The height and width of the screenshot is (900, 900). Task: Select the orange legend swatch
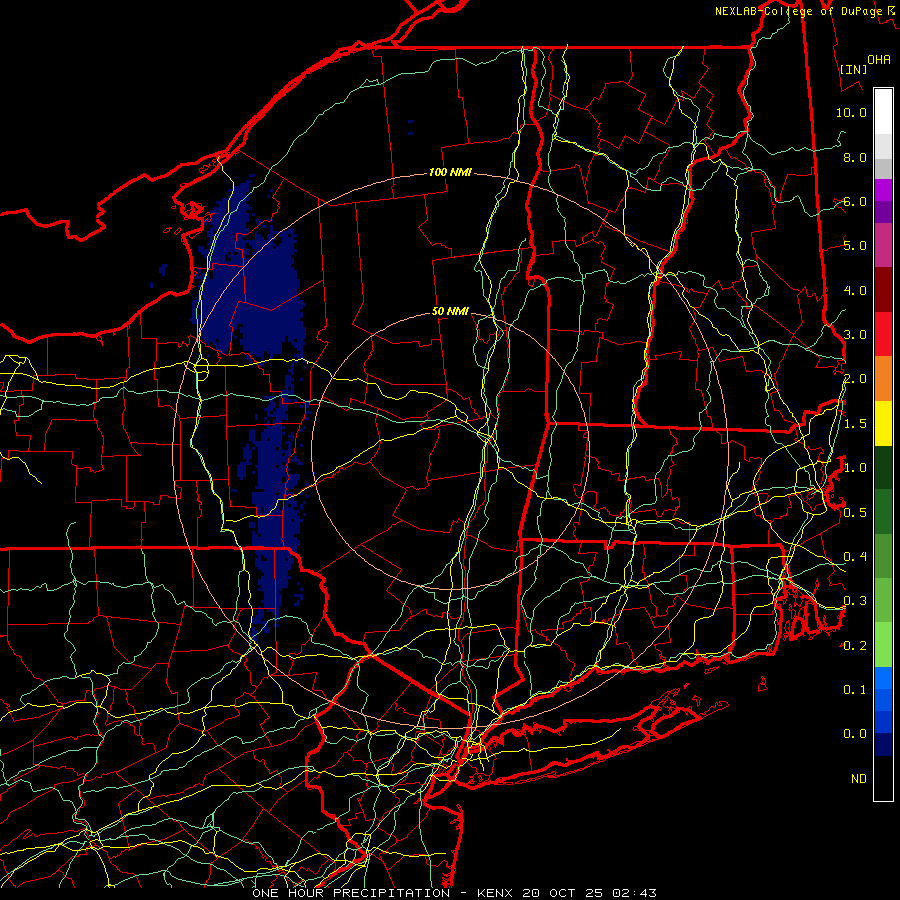(x=883, y=379)
